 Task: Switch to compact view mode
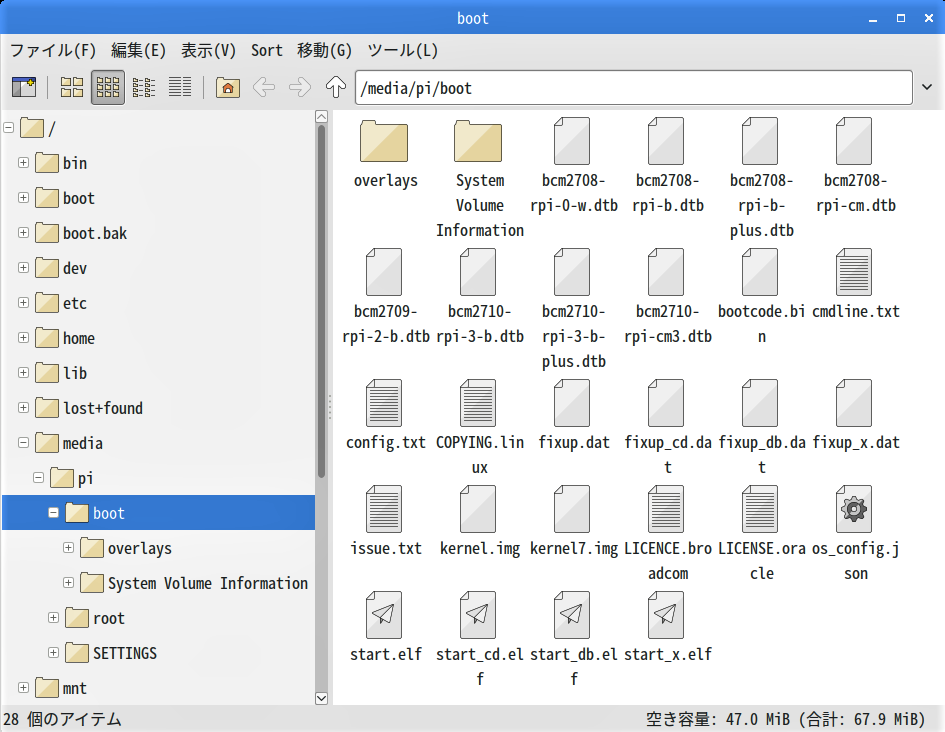144,87
